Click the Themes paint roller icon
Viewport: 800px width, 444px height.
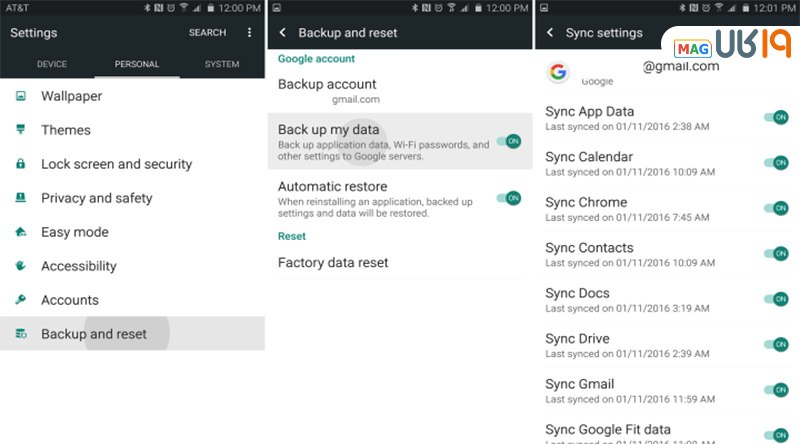[20, 130]
